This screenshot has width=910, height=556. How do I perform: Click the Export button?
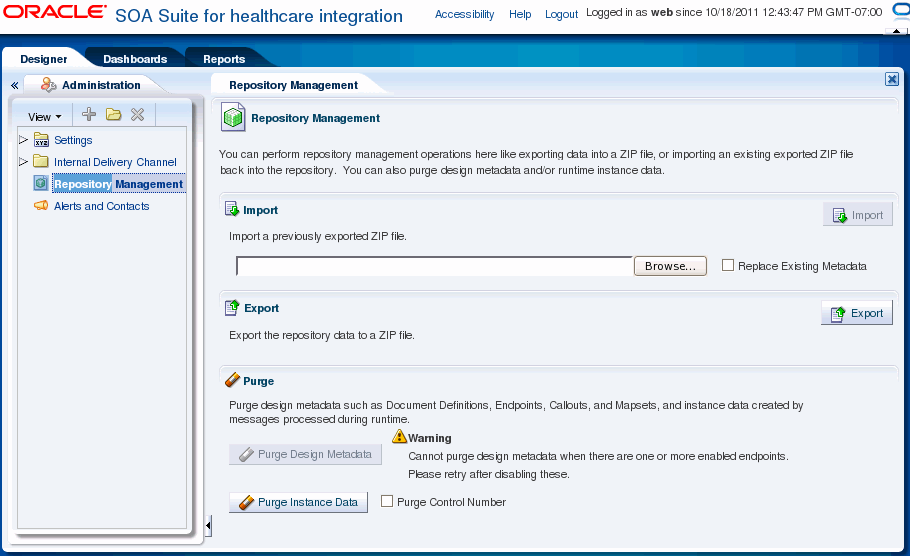point(857,313)
